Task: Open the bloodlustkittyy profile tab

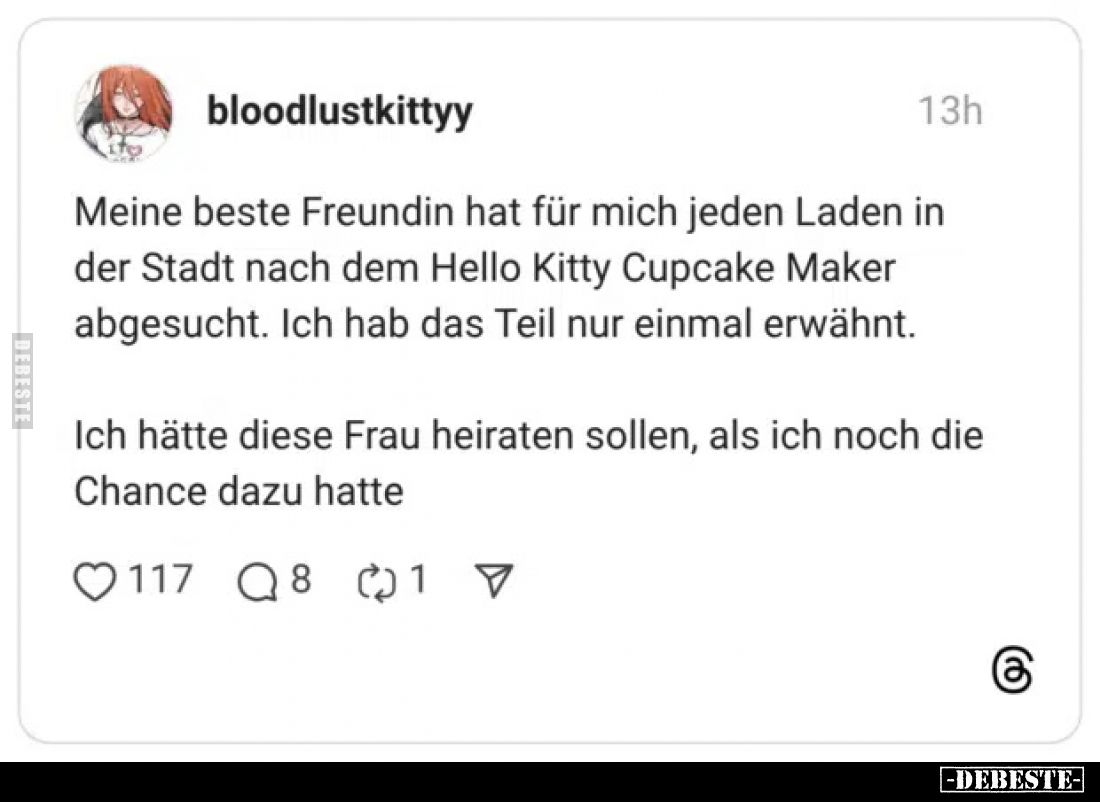Action: click(340, 112)
